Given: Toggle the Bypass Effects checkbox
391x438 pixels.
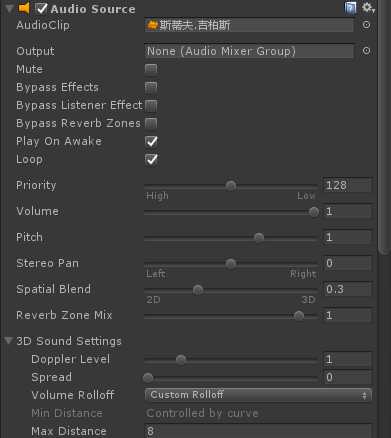Looking at the screenshot, I should [x=151, y=87].
